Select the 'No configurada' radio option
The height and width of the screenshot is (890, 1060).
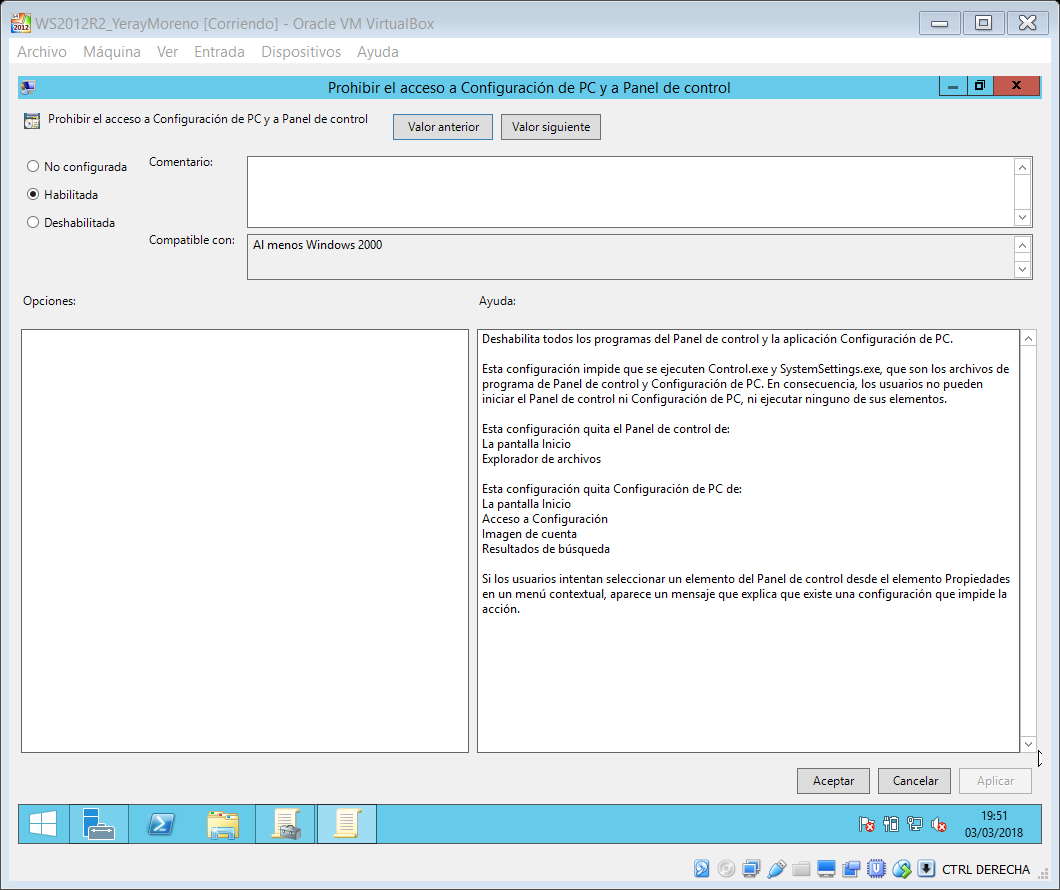[76, 167]
